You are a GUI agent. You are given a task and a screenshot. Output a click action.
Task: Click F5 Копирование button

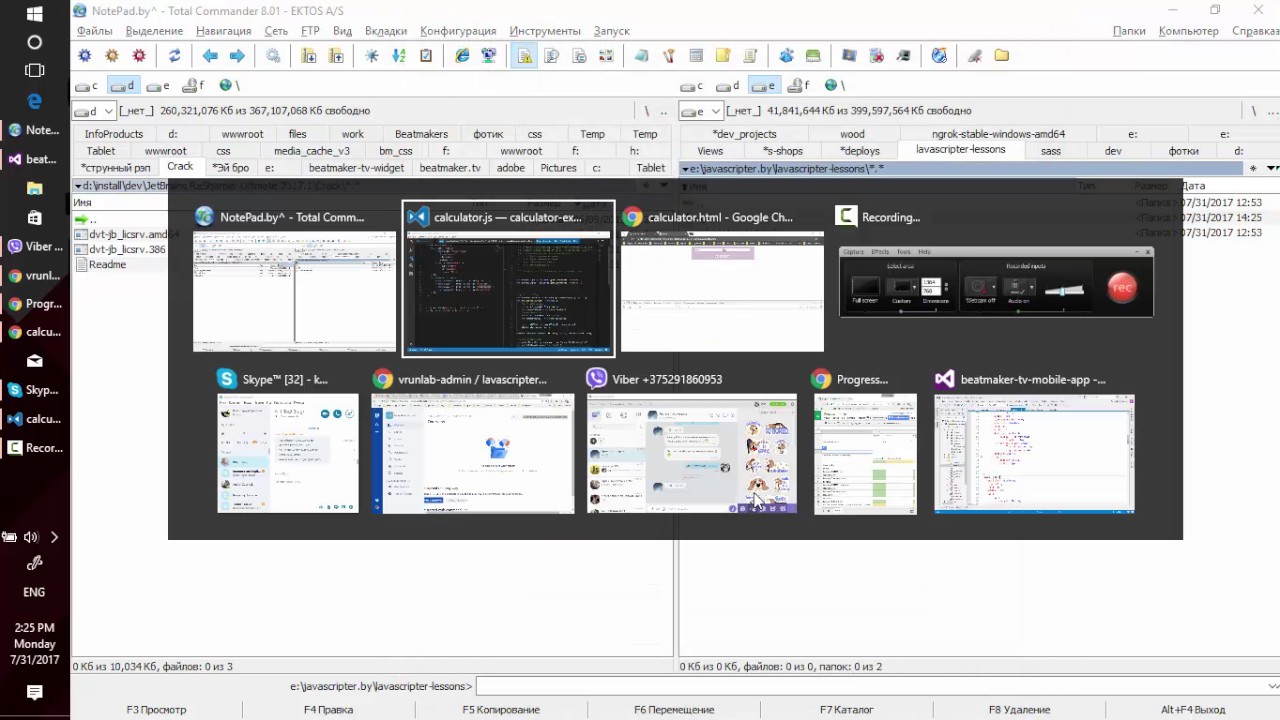click(x=501, y=710)
